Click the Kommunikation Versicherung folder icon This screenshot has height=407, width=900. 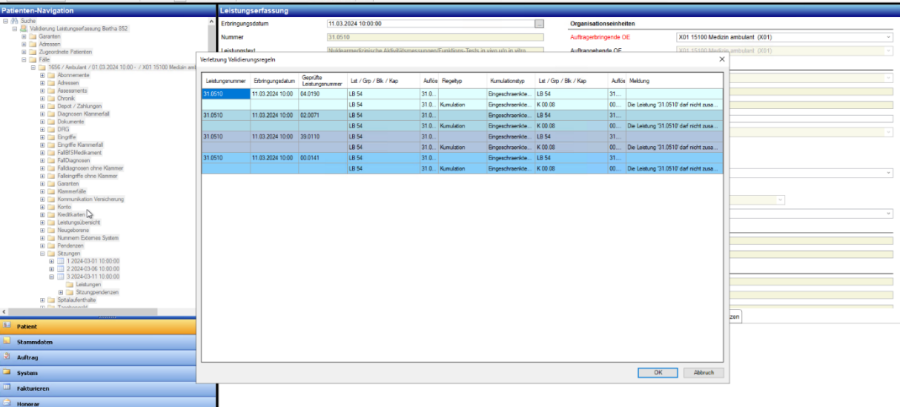pos(51,200)
